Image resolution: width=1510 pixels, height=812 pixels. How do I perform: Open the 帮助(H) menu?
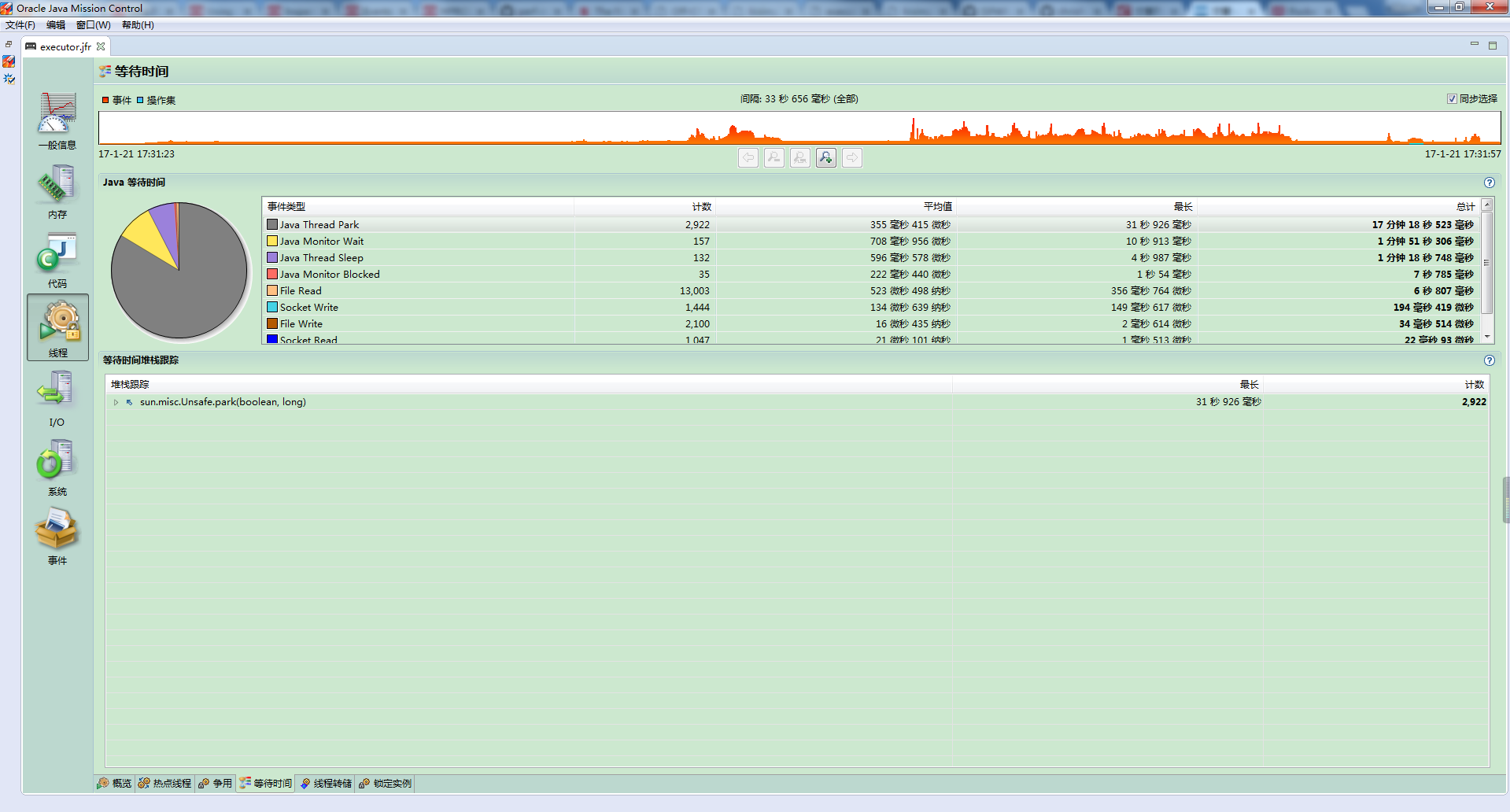(x=138, y=25)
